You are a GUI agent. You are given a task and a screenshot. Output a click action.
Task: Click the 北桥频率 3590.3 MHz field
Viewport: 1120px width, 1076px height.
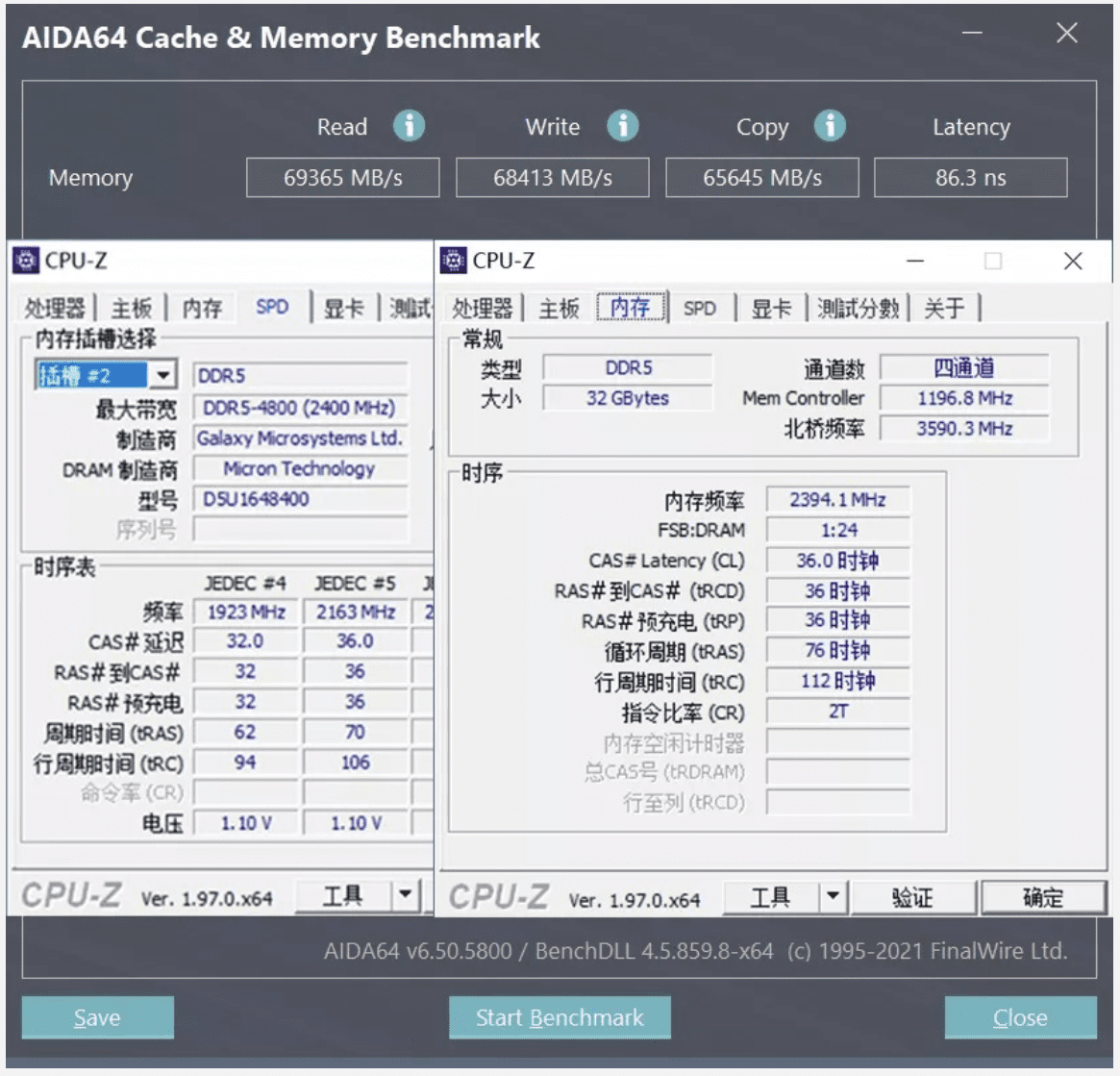(x=964, y=428)
